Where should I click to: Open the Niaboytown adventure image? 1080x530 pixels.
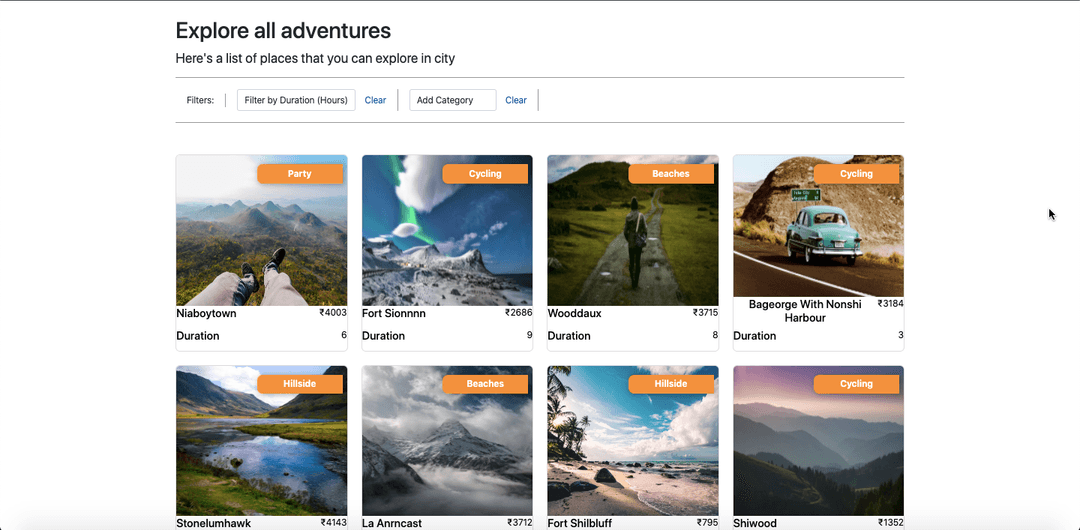262,240
